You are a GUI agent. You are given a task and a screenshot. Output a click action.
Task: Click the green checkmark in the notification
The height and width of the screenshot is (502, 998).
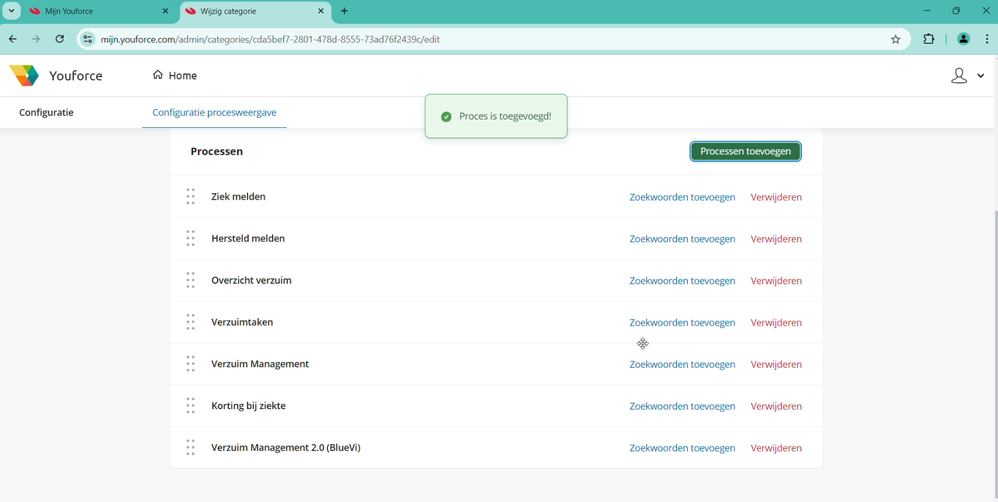pyautogui.click(x=446, y=116)
